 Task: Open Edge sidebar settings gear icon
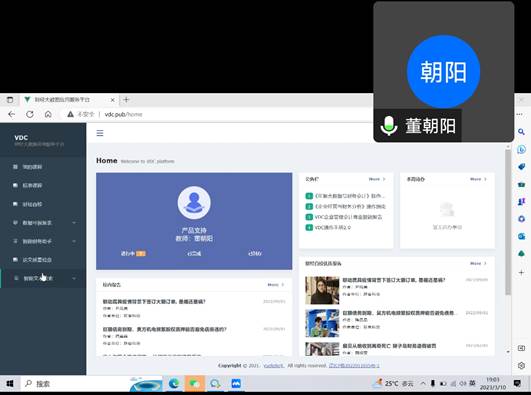(522, 366)
